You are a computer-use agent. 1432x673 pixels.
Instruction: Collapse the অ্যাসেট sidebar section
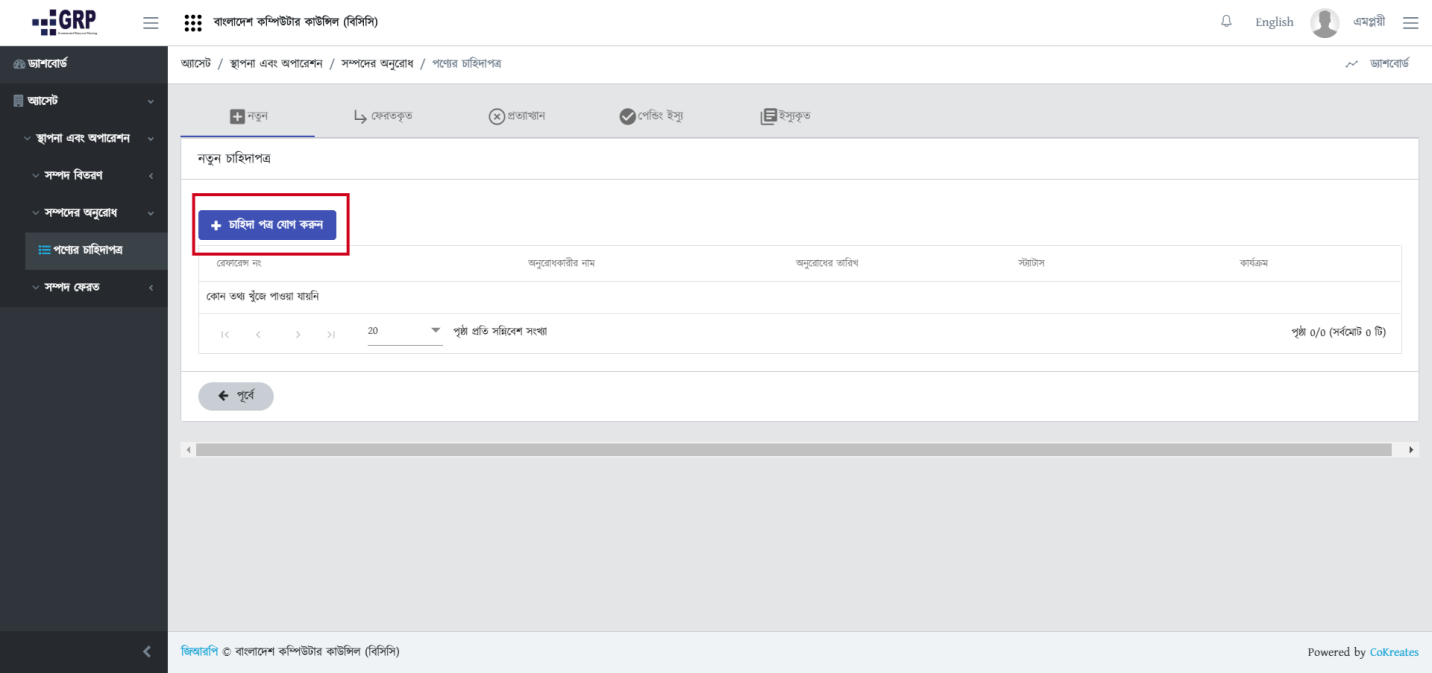[82, 101]
